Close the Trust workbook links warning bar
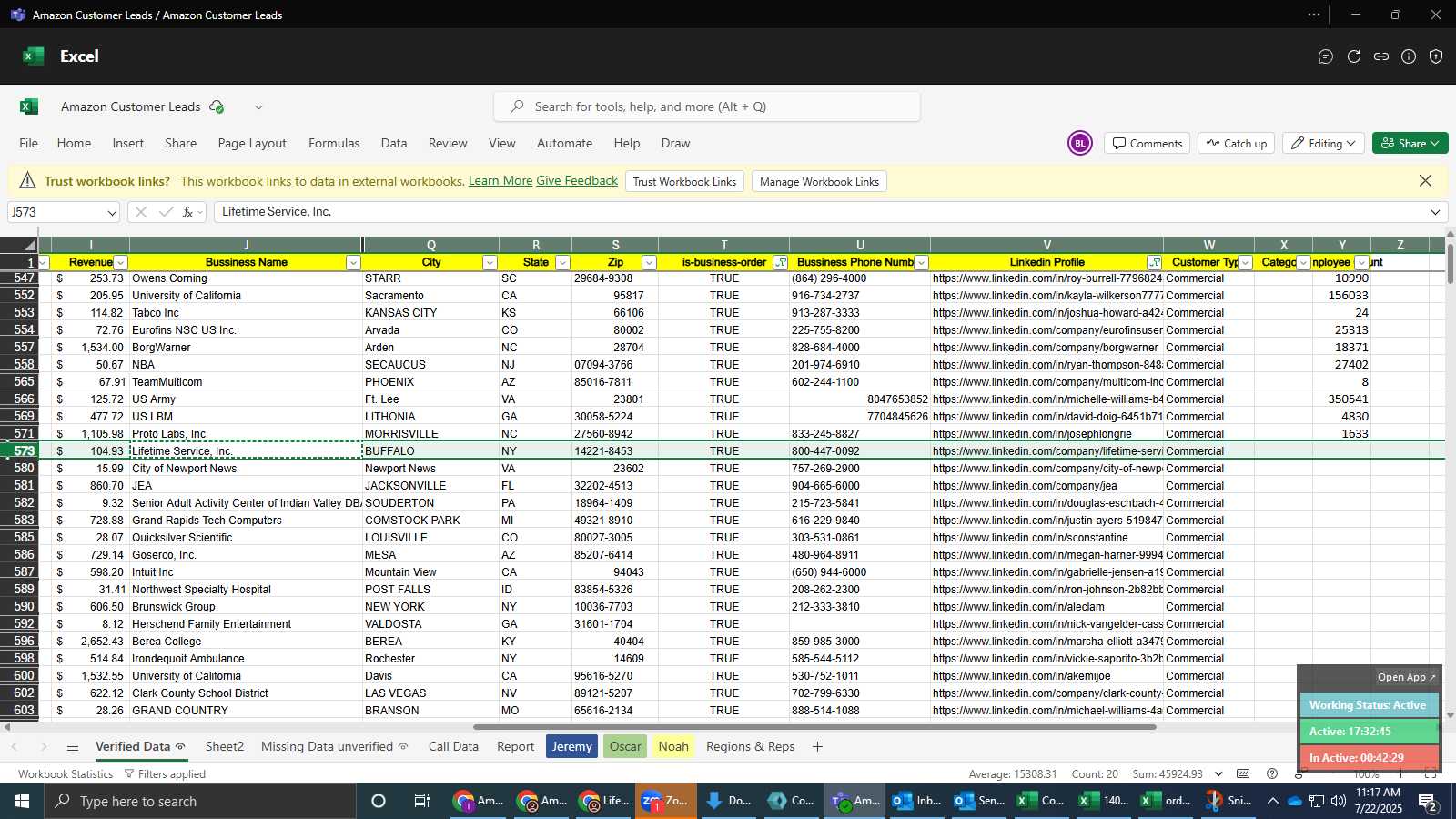1456x819 pixels. [x=1425, y=181]
